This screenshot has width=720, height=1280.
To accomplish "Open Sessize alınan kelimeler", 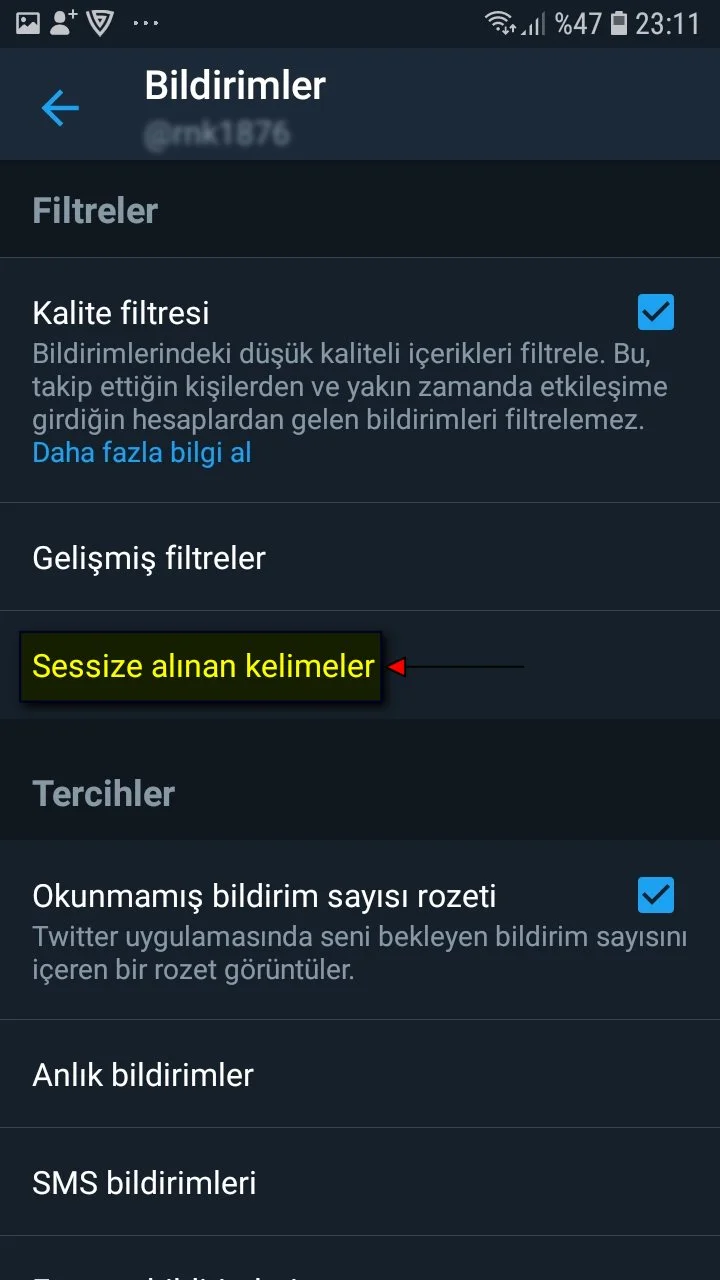I will coord(360,665).
